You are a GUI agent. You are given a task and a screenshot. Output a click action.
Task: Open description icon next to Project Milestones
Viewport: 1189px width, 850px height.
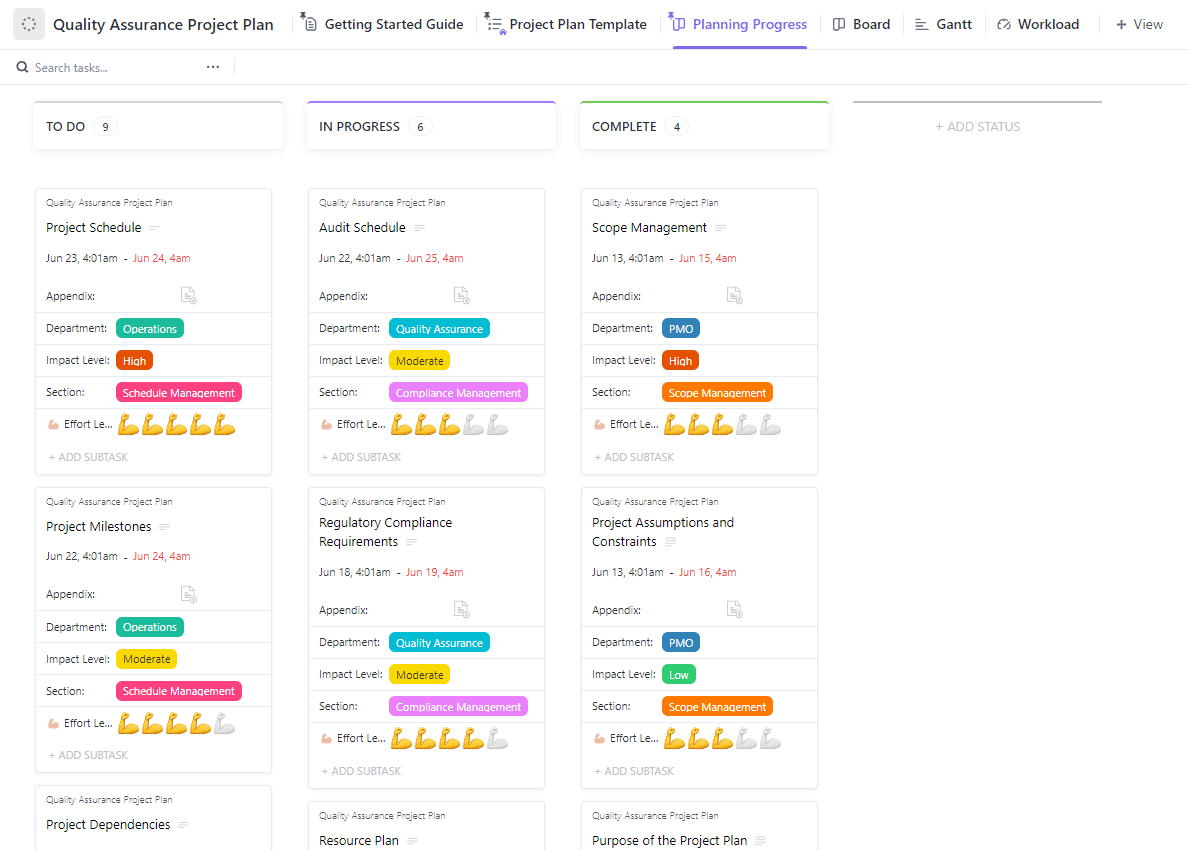pos(165,527)
